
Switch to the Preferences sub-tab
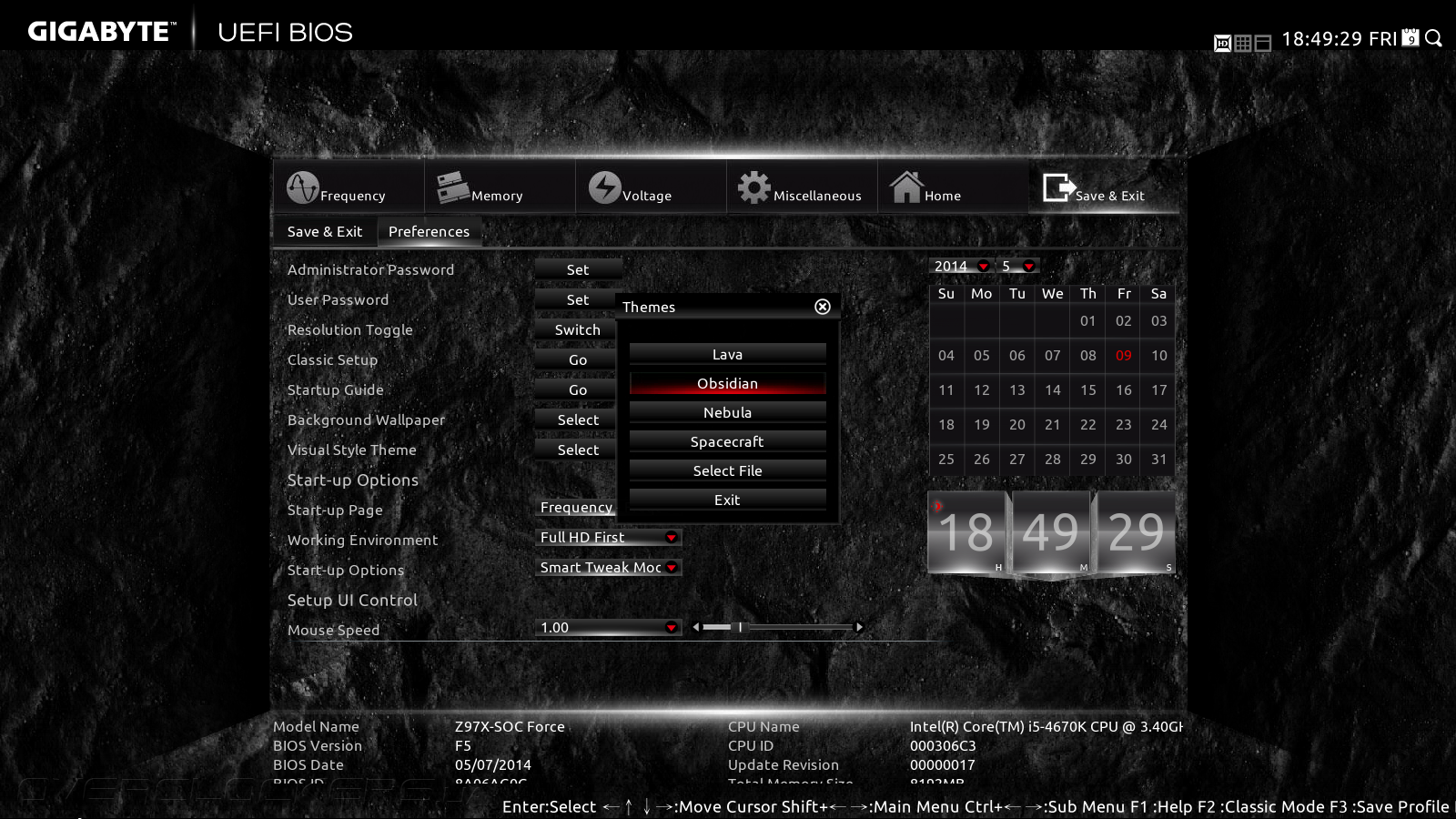[429, 231]
